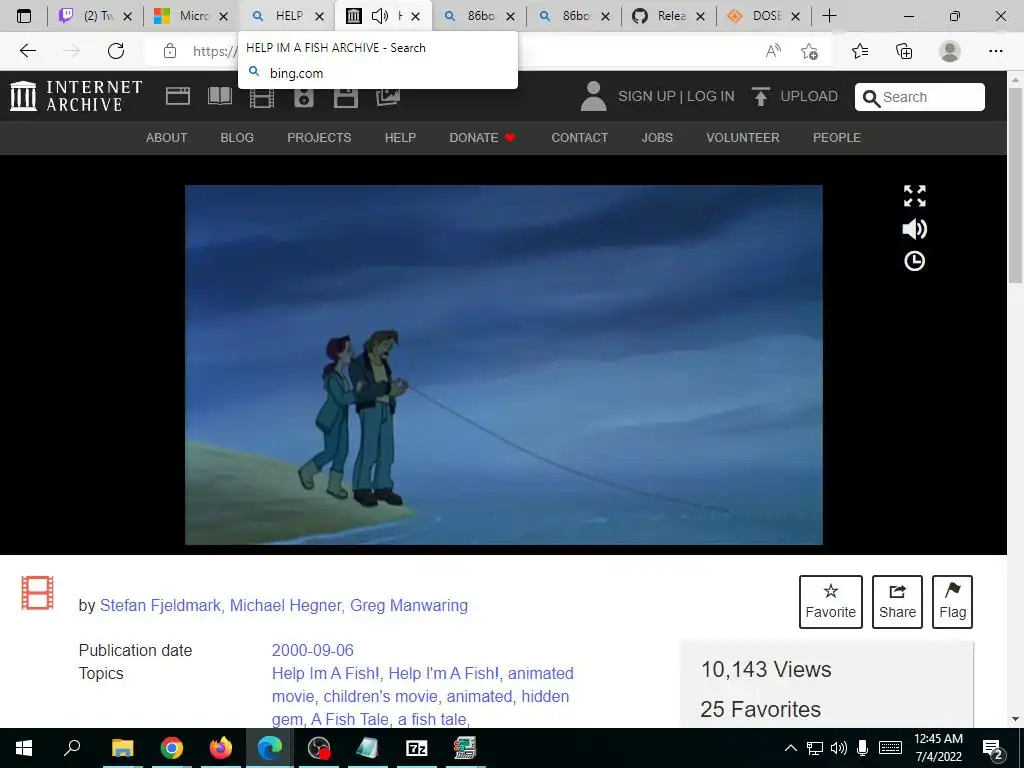Viewport: 1024px width, 768px height.
Task: Open the Share button
Action: tap(897, 601)
